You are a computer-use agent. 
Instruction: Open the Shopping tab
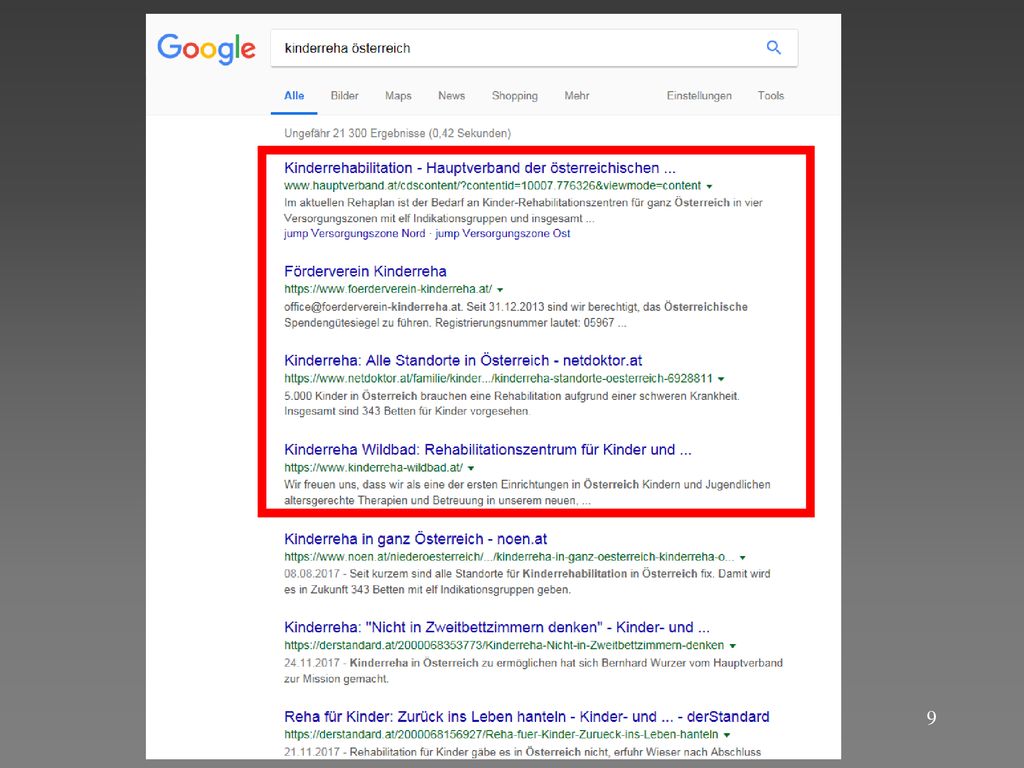click(515, 95)
